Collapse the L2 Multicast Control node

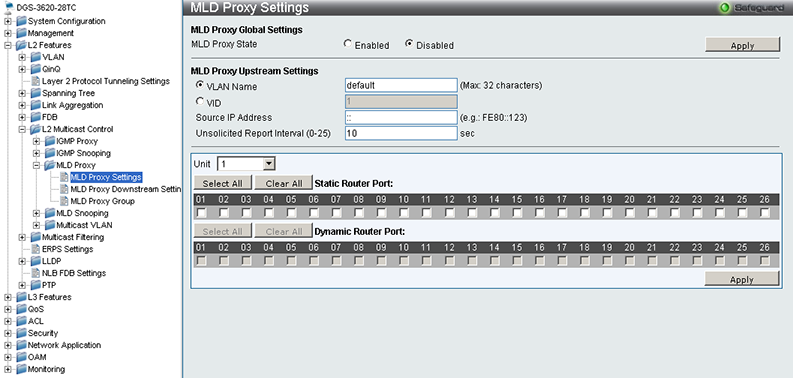pos(22,130)
